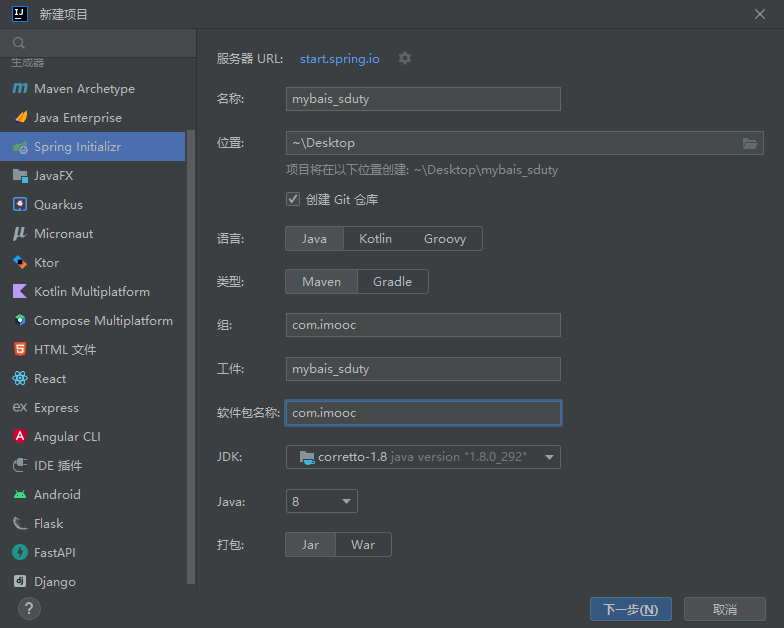This screenshot has width=784, height=628.
Task: Browse for location with folder icon
Action: pos(750,144)
